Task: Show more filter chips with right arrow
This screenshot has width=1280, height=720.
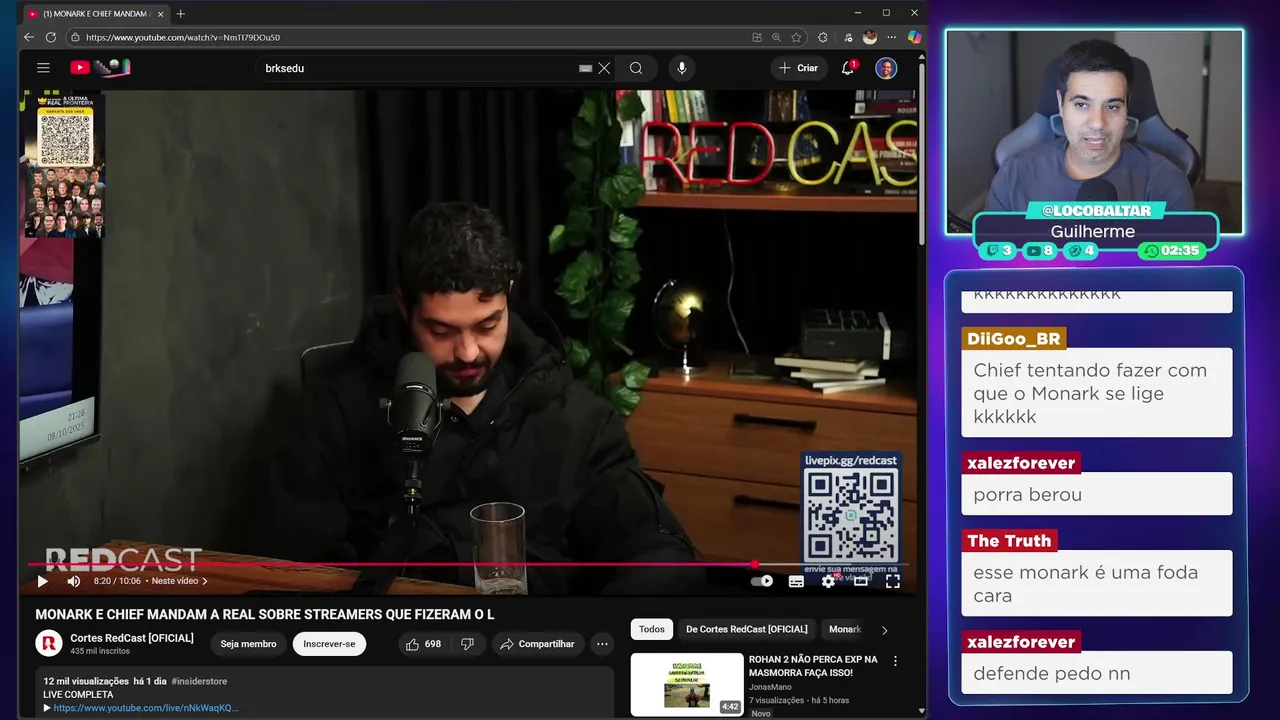Action: (x=884, y=630)
